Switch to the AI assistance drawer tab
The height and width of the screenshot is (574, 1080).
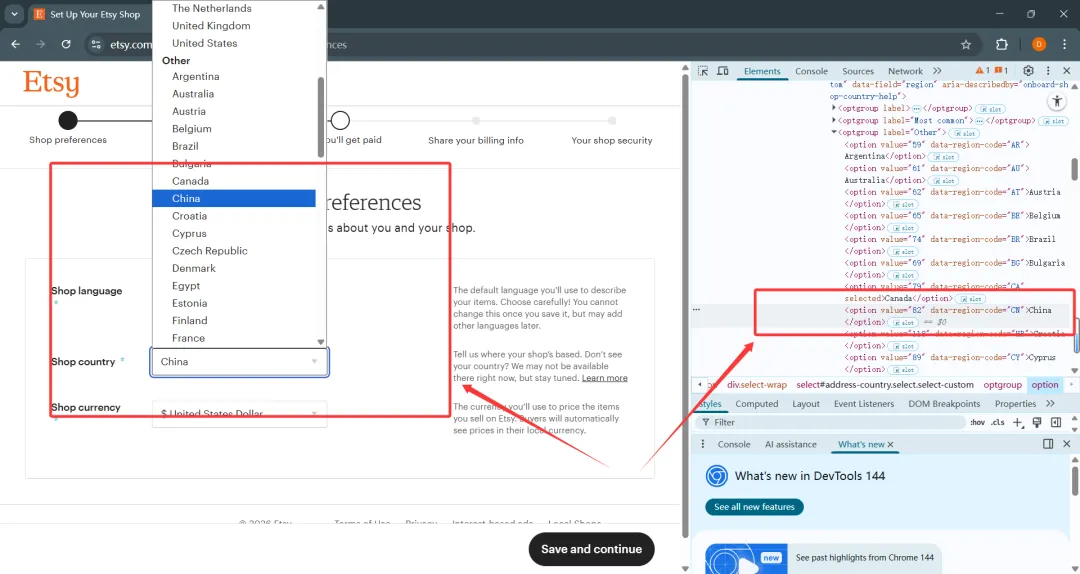(x=791, y=444)
